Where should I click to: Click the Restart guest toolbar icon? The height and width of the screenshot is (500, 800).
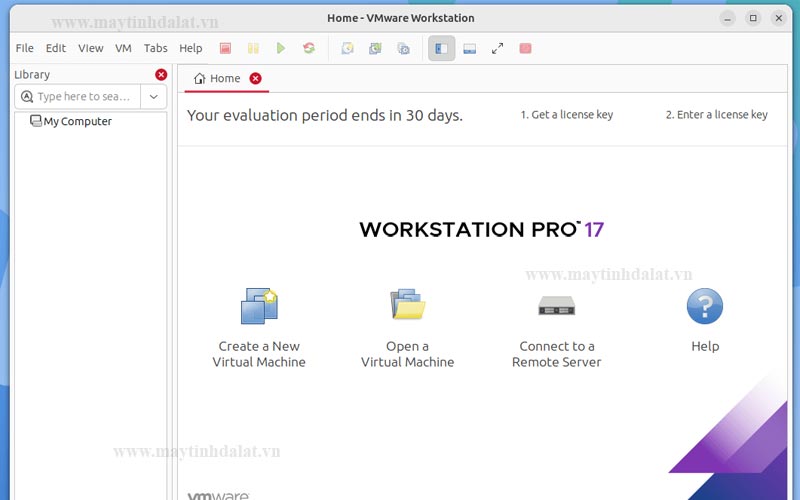(309, 48)
